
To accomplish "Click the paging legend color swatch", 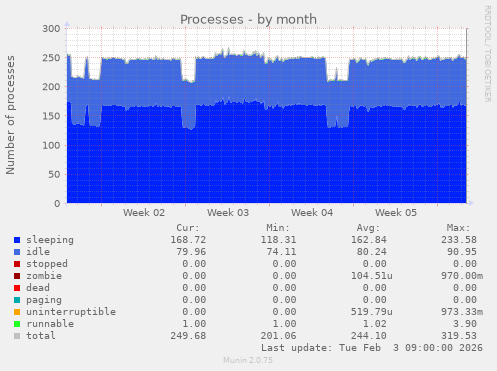I will click(17, 300).
